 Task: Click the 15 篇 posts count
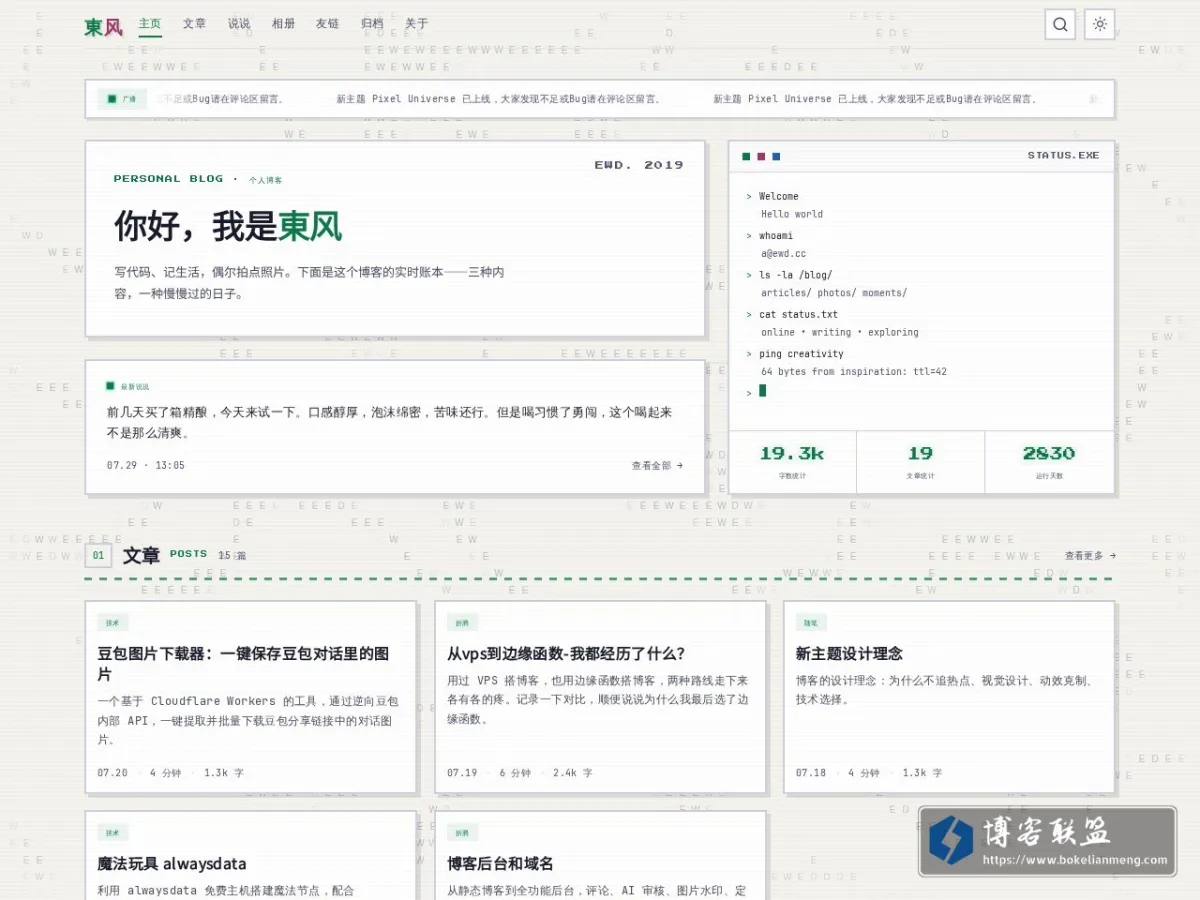click(231, 555)
